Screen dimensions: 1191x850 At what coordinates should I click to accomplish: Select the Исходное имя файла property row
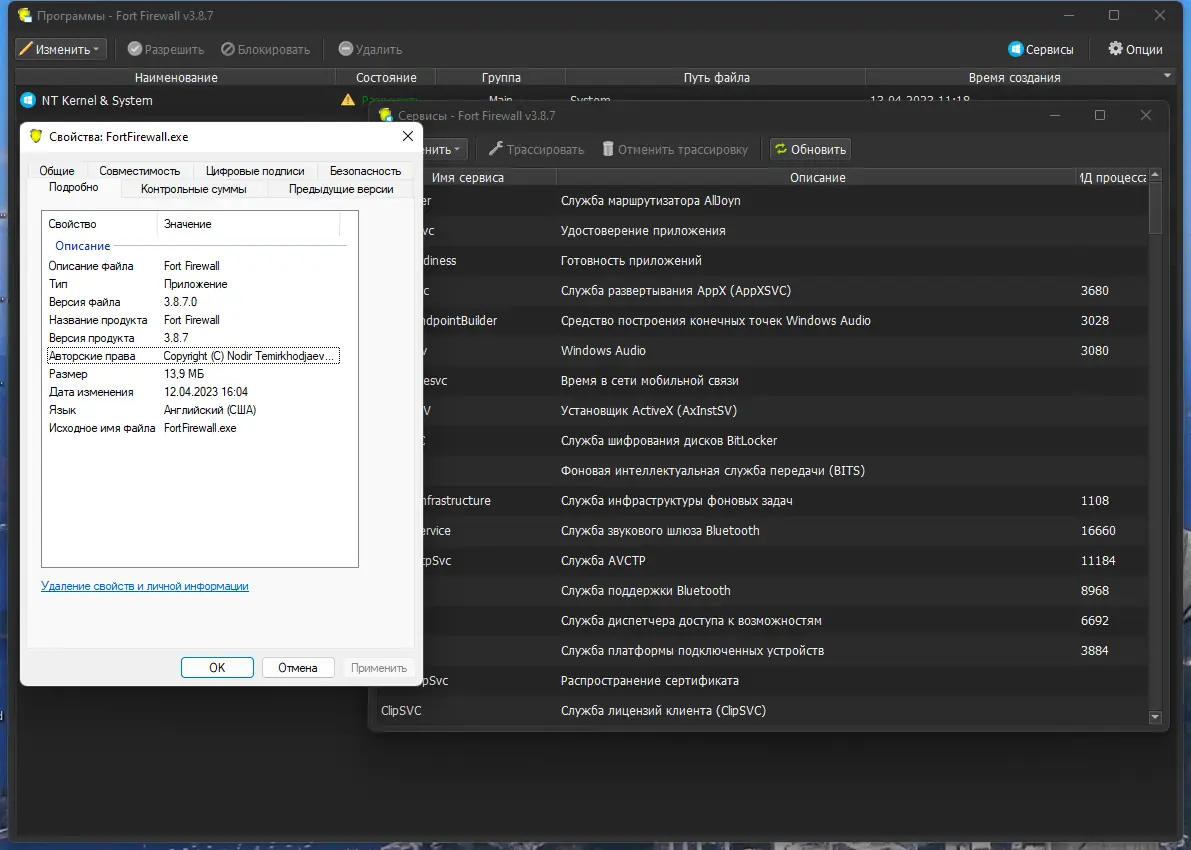(x=193, y=428)
